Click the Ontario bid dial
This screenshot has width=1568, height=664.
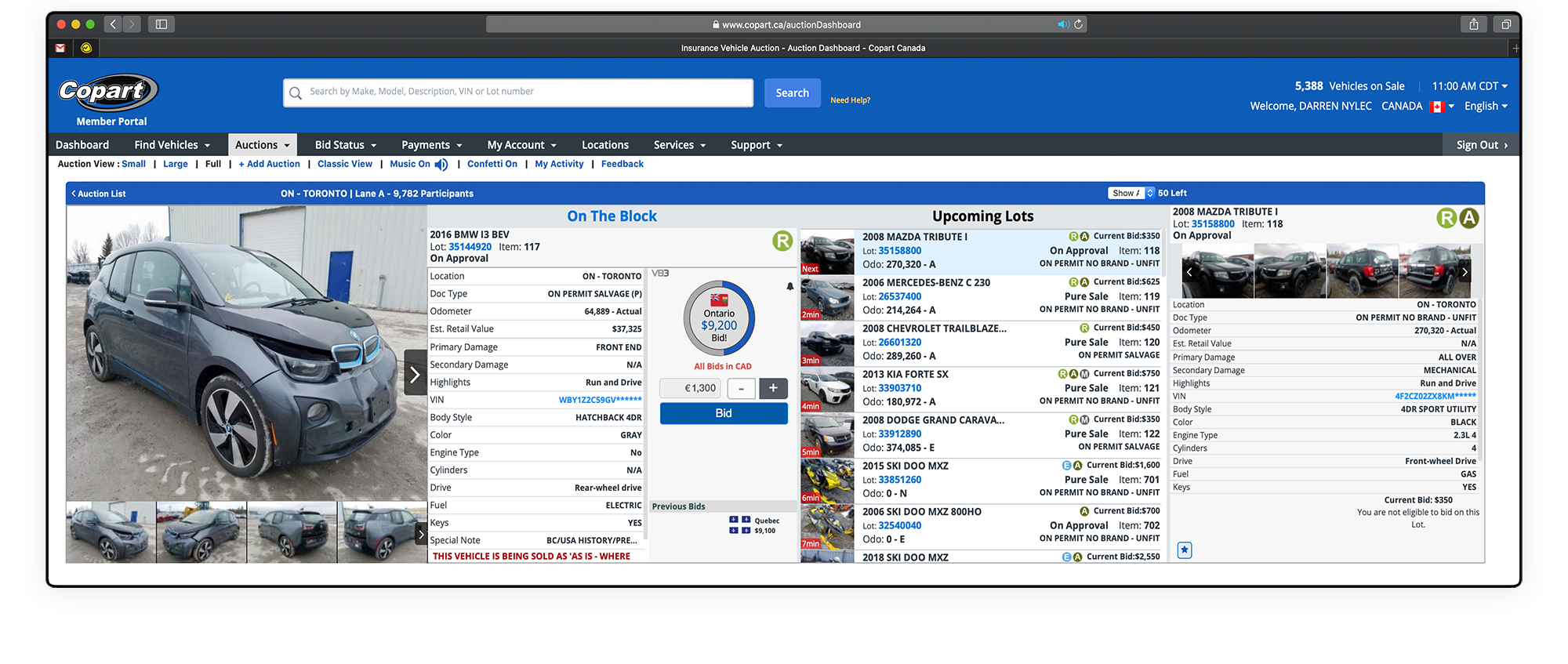(x=719, y=318)
